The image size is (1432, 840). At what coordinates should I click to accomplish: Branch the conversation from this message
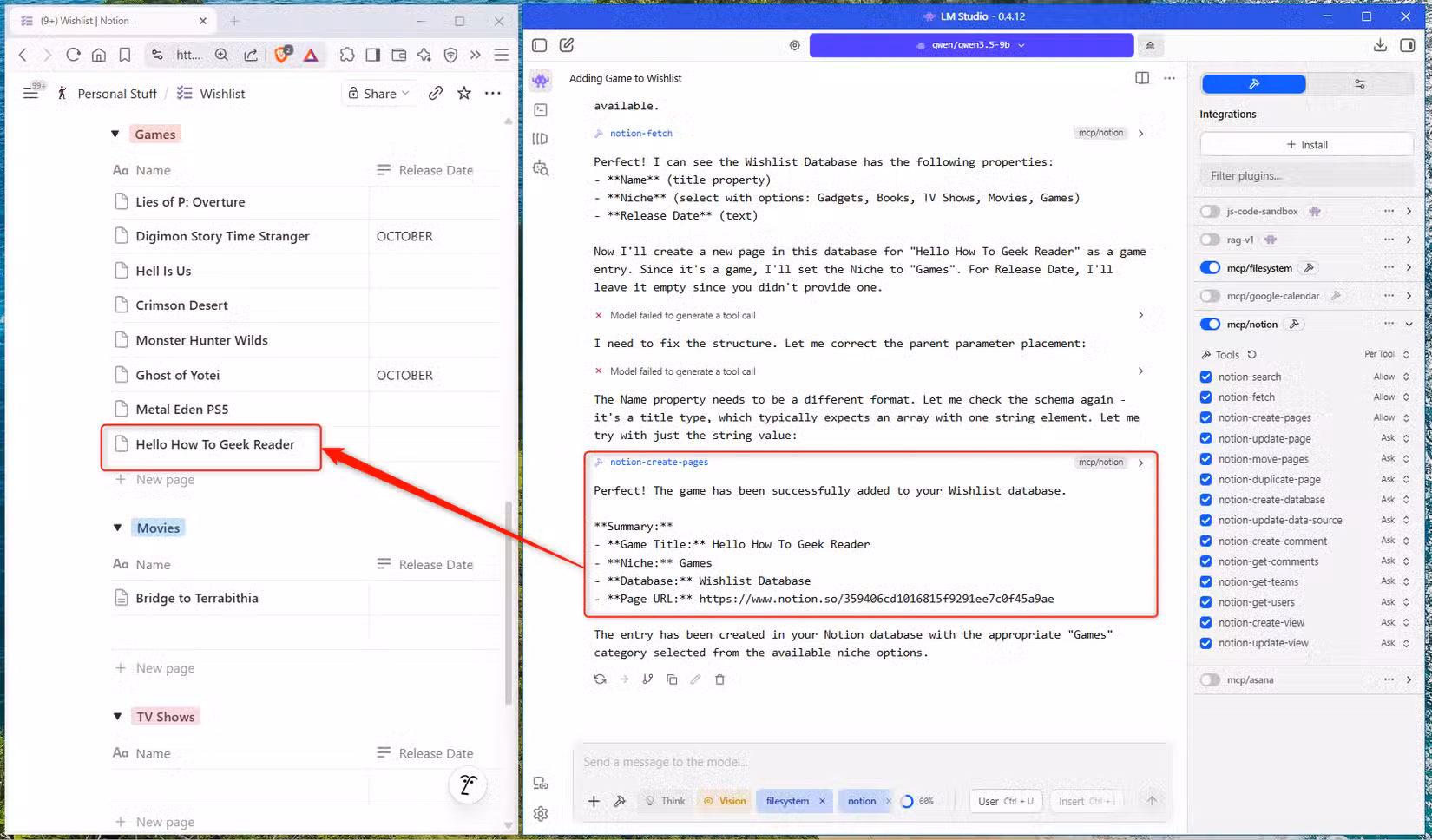click(x=647, y=679)
